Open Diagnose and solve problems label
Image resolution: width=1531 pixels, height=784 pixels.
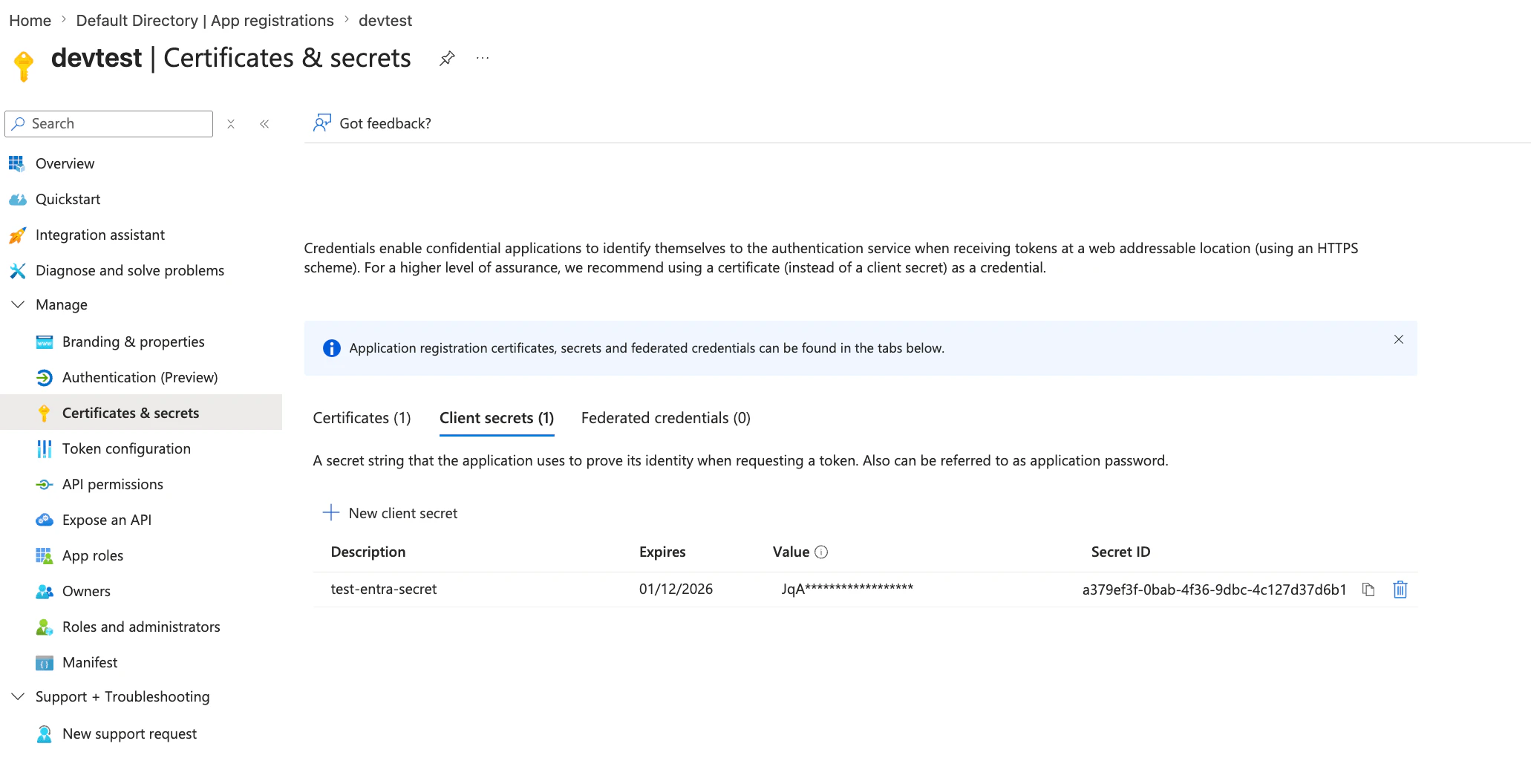click(x=130, y=270)
